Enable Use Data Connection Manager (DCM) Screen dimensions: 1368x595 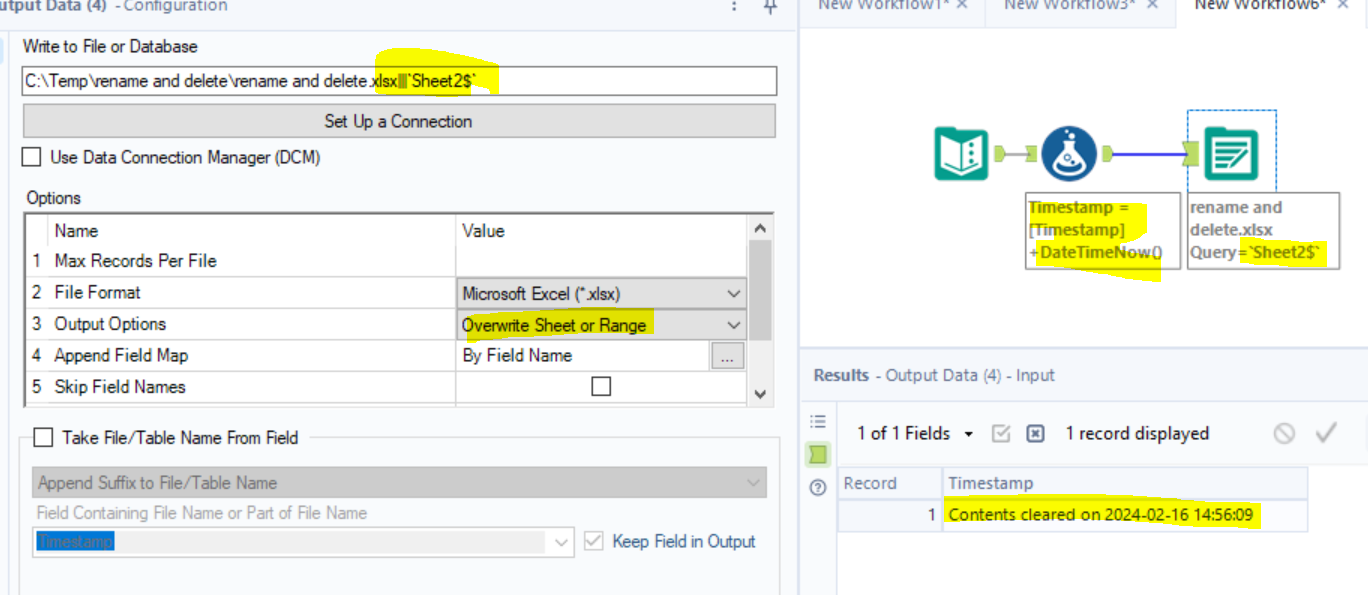click(x=29, y=157)
